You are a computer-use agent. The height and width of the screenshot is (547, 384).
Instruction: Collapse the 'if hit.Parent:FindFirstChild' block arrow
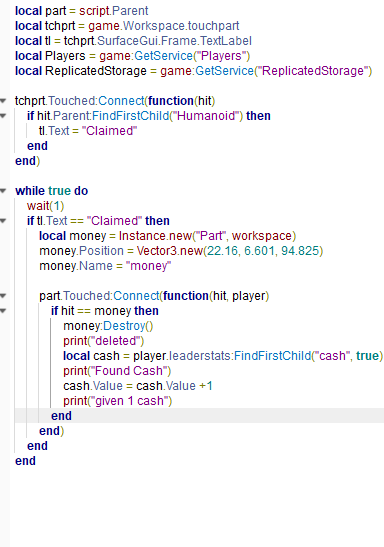coord(3,116)
